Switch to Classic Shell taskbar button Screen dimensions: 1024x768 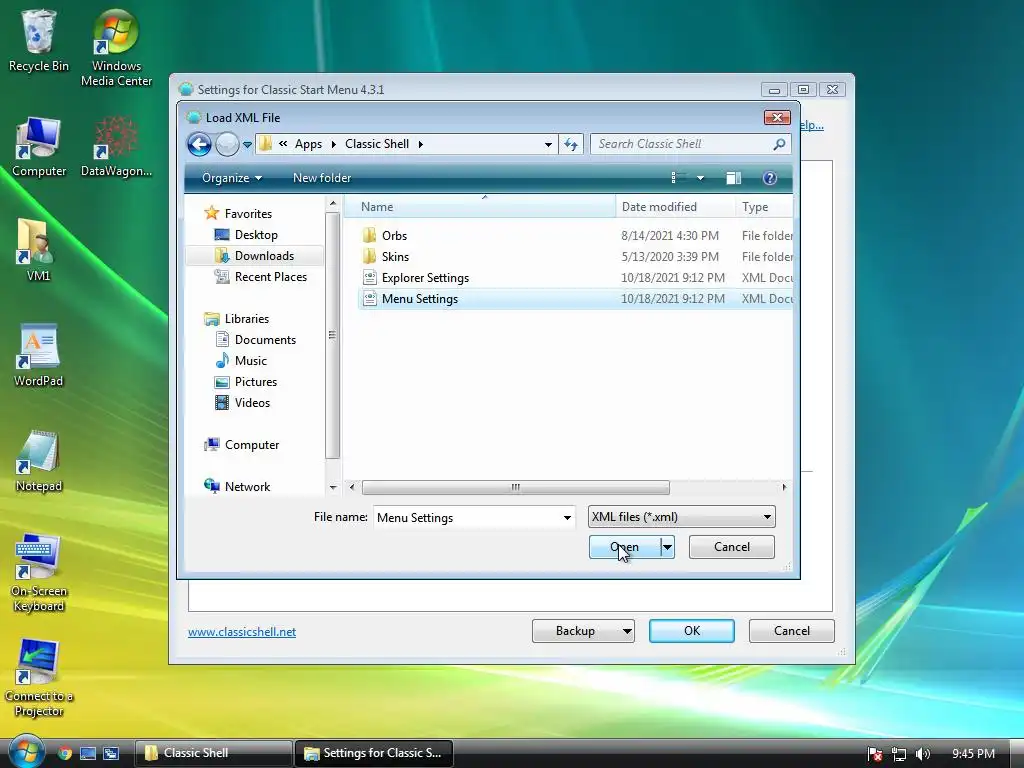click(213, 753)
